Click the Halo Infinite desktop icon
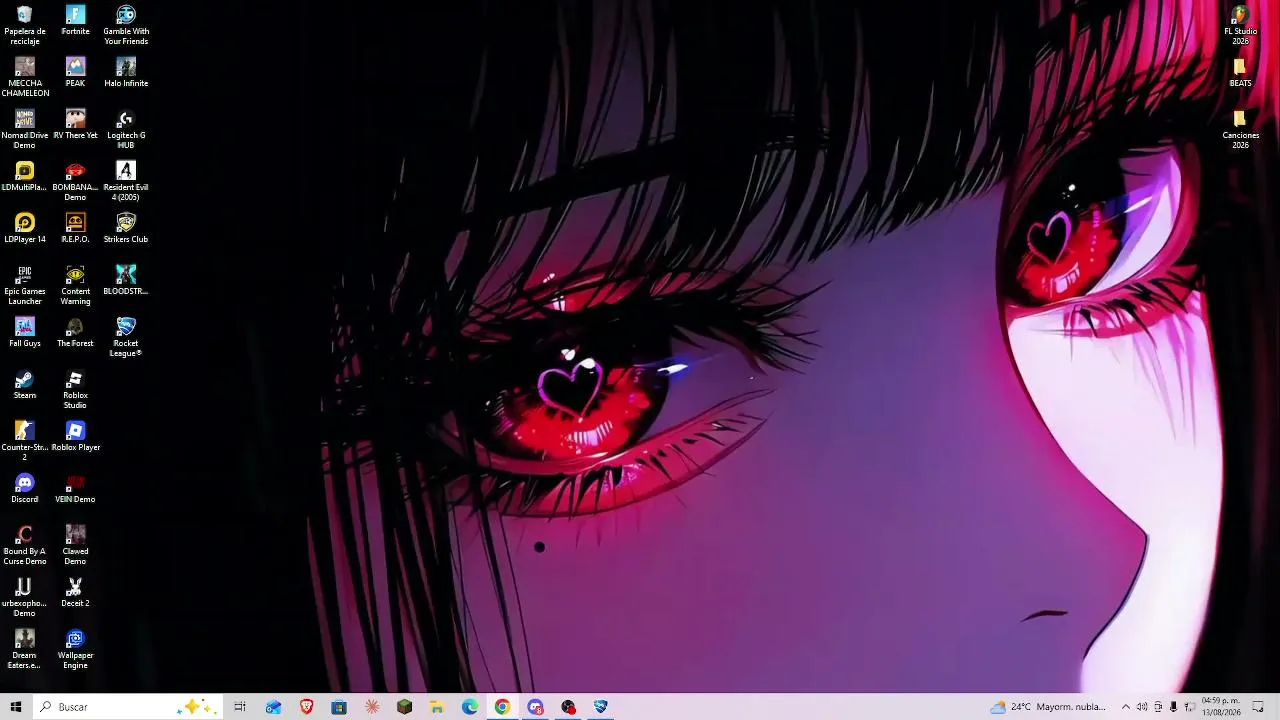The image size is (1280, 720). 126,72
